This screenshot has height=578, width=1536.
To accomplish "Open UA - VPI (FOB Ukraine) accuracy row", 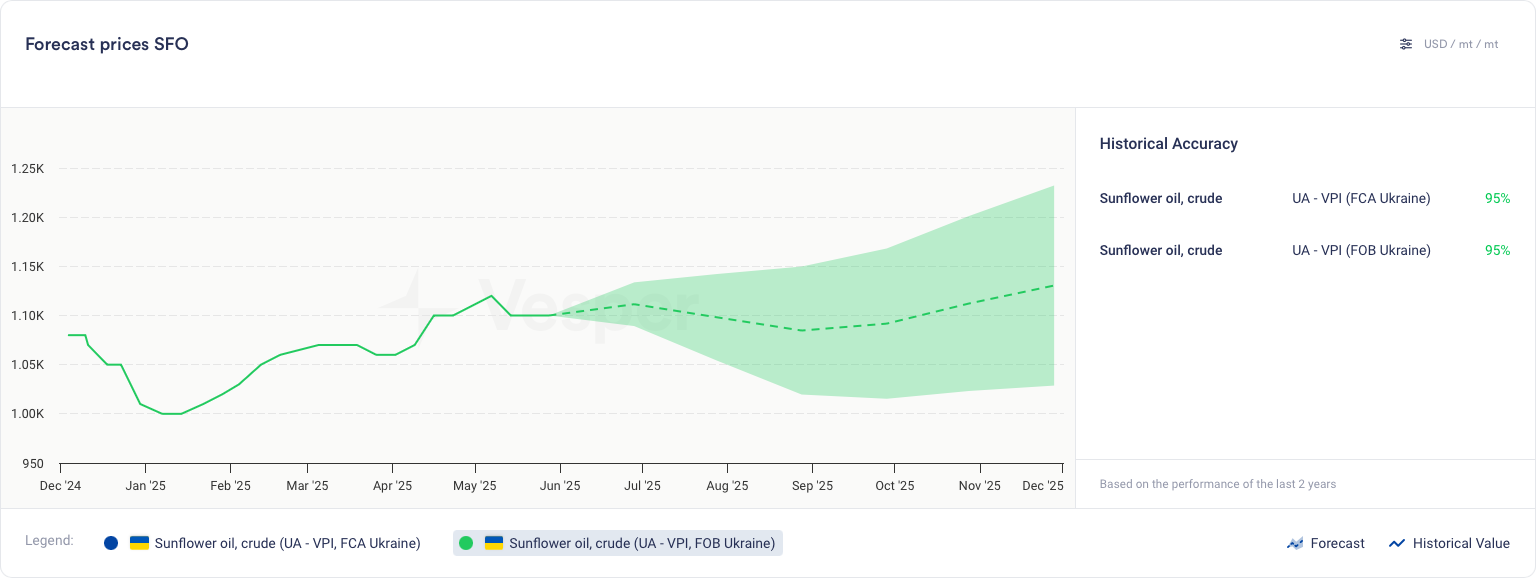I will 1361,251.
